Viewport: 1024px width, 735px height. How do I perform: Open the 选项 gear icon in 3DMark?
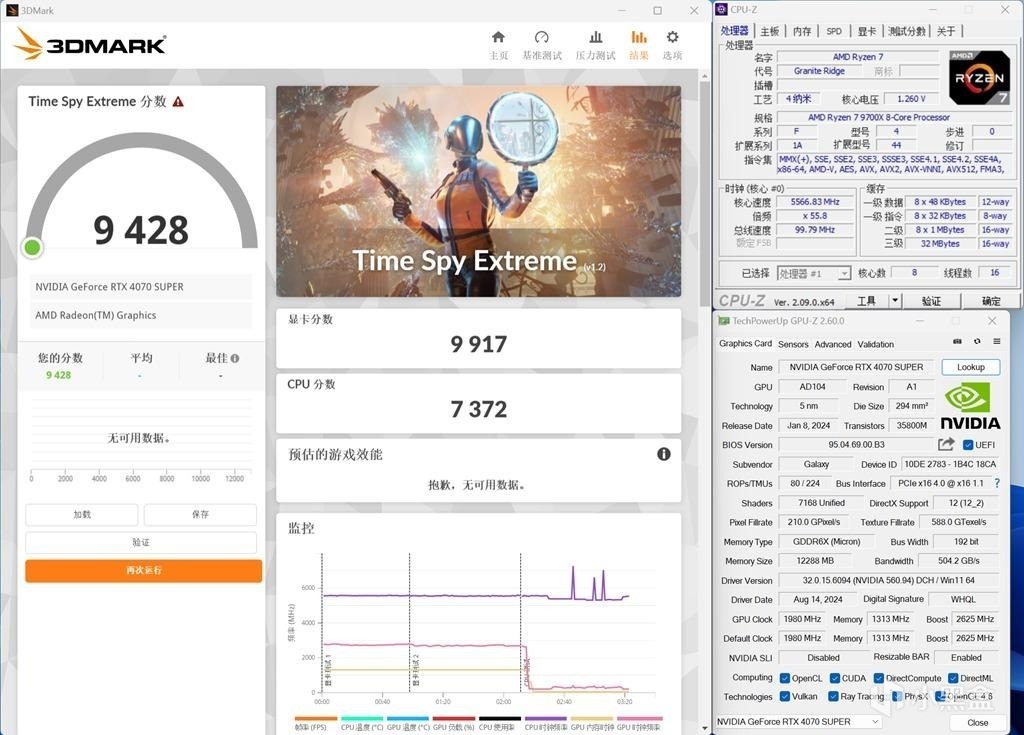pos(672,37)
